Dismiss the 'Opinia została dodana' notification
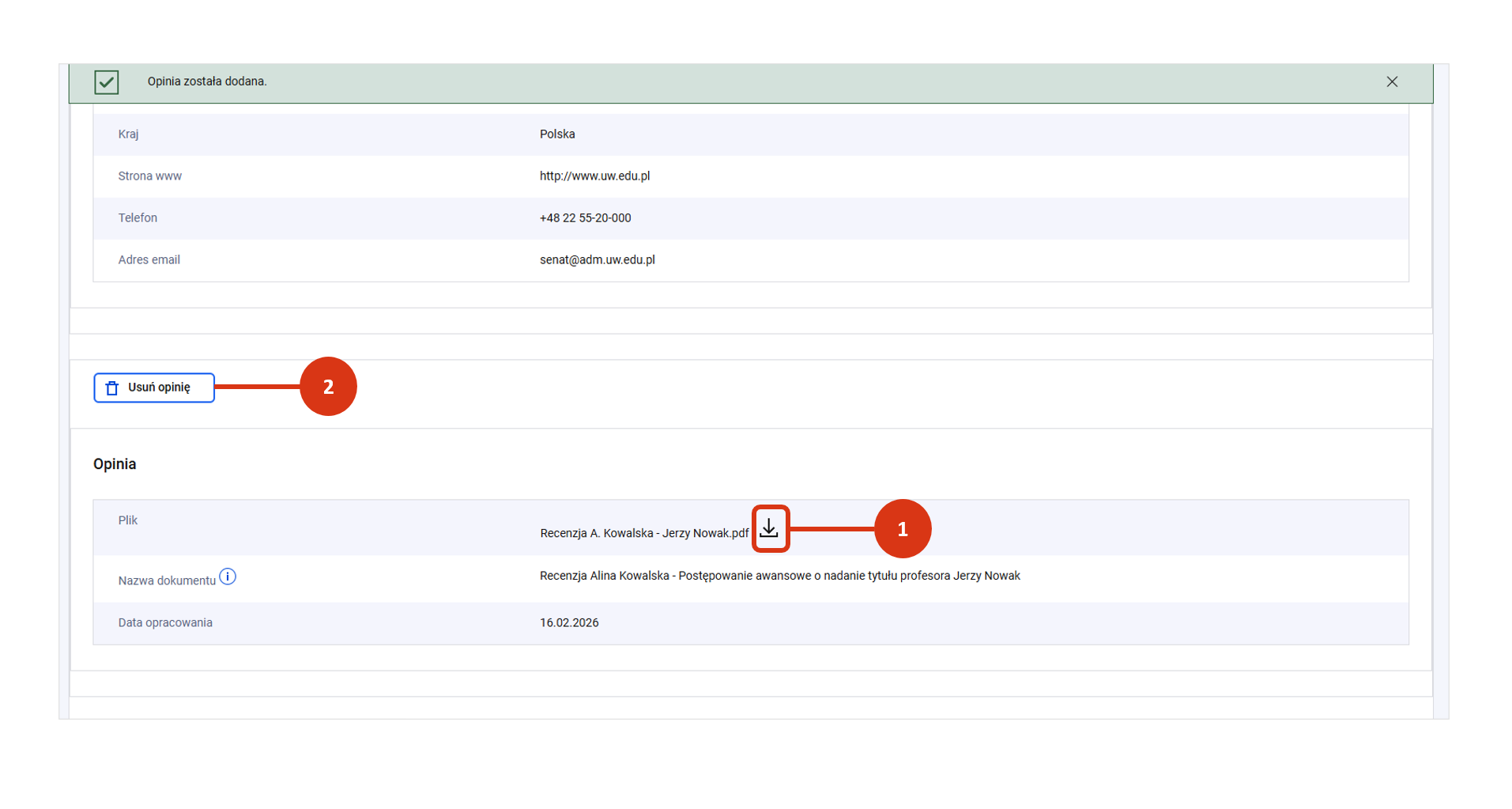The width and height of the screenshot is (1512, 809). [x=1392, y=82]
